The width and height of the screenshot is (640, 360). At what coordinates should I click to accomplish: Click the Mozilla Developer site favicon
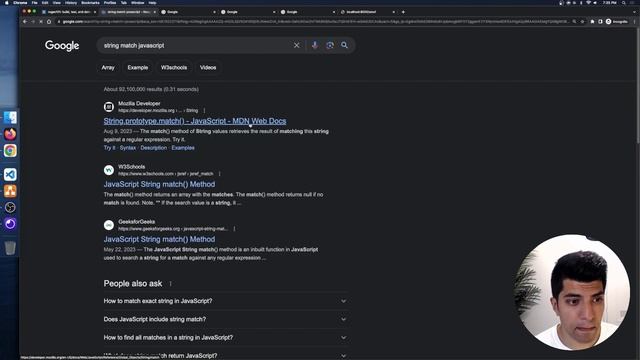(x=109, y=107)
